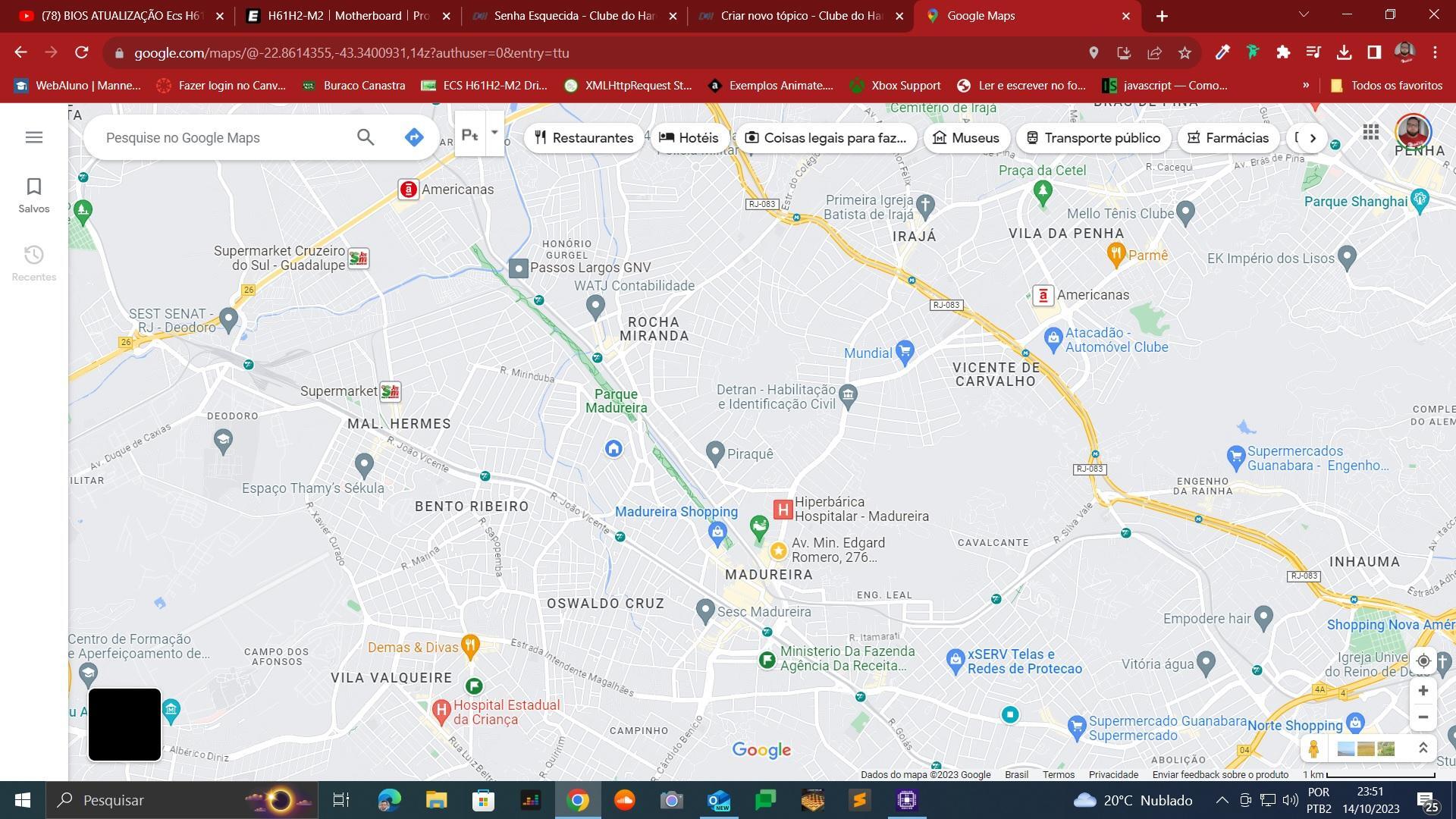Open Chrome downloads
The width and height of the screenshot is (1456, 819).
pos(1344,52)
